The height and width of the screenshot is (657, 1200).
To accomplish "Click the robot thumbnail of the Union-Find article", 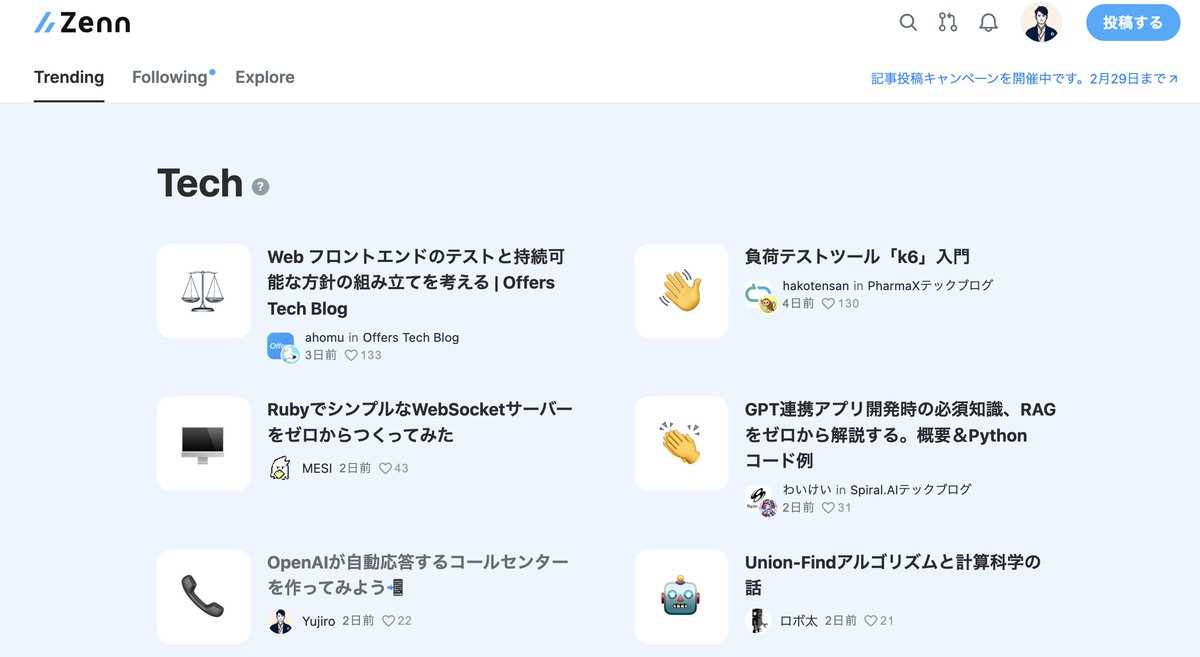I will click(680, 597).
